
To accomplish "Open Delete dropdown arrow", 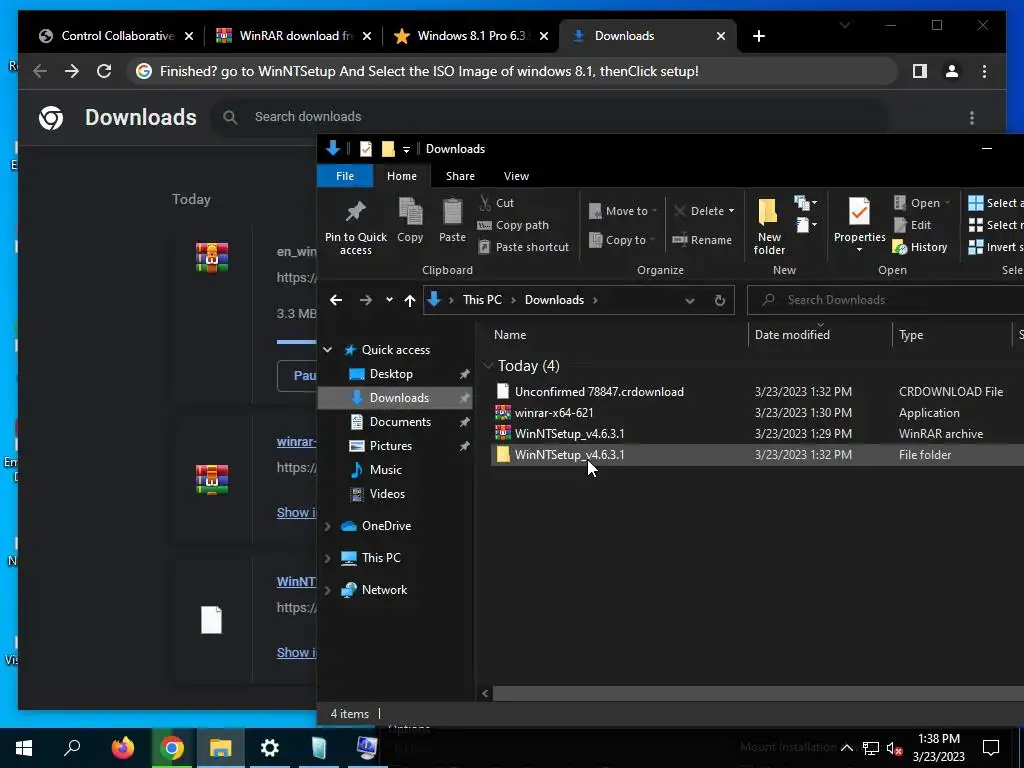I will pyautogui.click(x=731, y=211).
